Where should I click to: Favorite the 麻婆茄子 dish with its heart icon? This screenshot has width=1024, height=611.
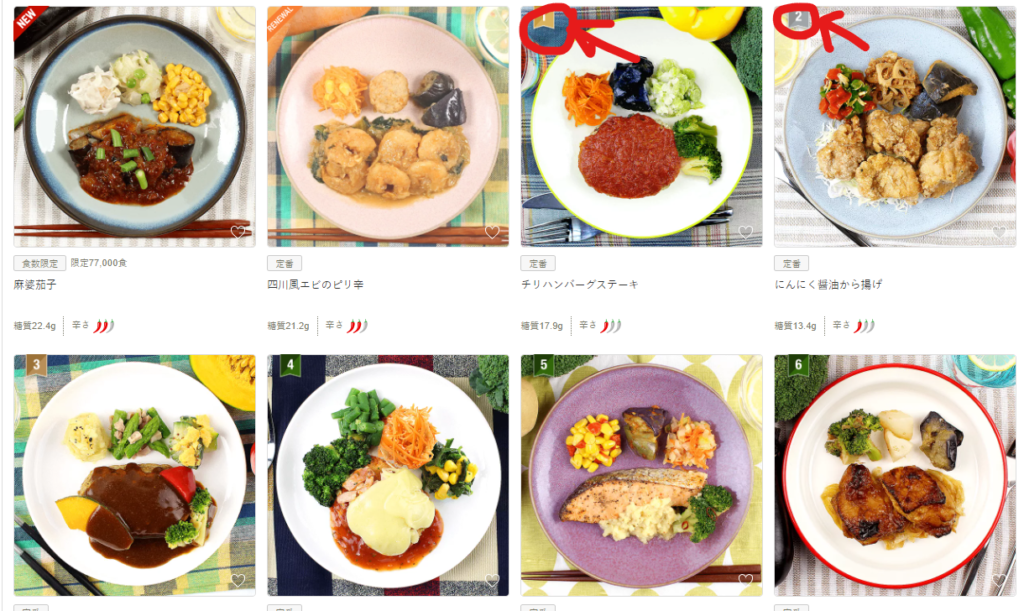[x=238, y=232]
